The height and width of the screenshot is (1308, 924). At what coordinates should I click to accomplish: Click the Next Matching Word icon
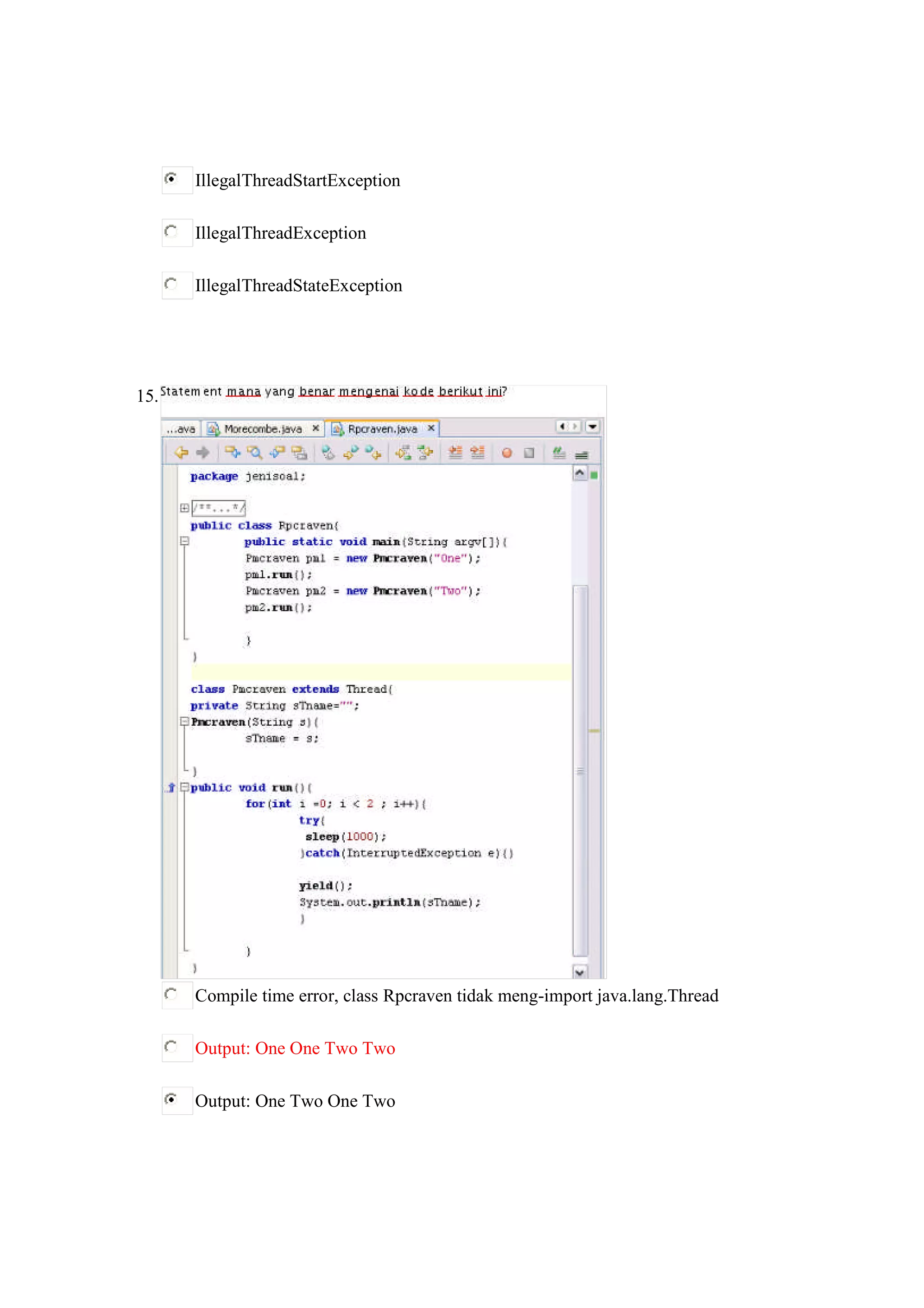coord(425,453)
